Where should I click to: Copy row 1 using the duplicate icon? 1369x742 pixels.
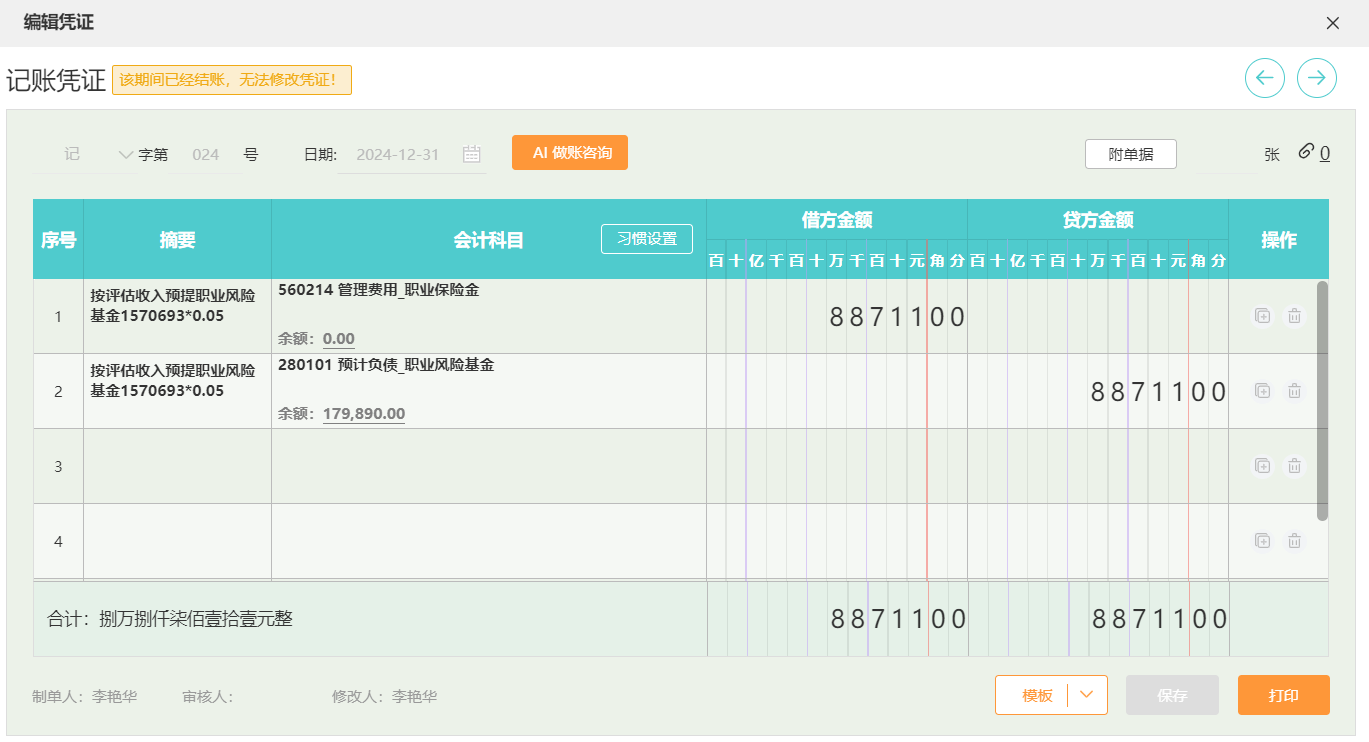tap(1262, 316)
